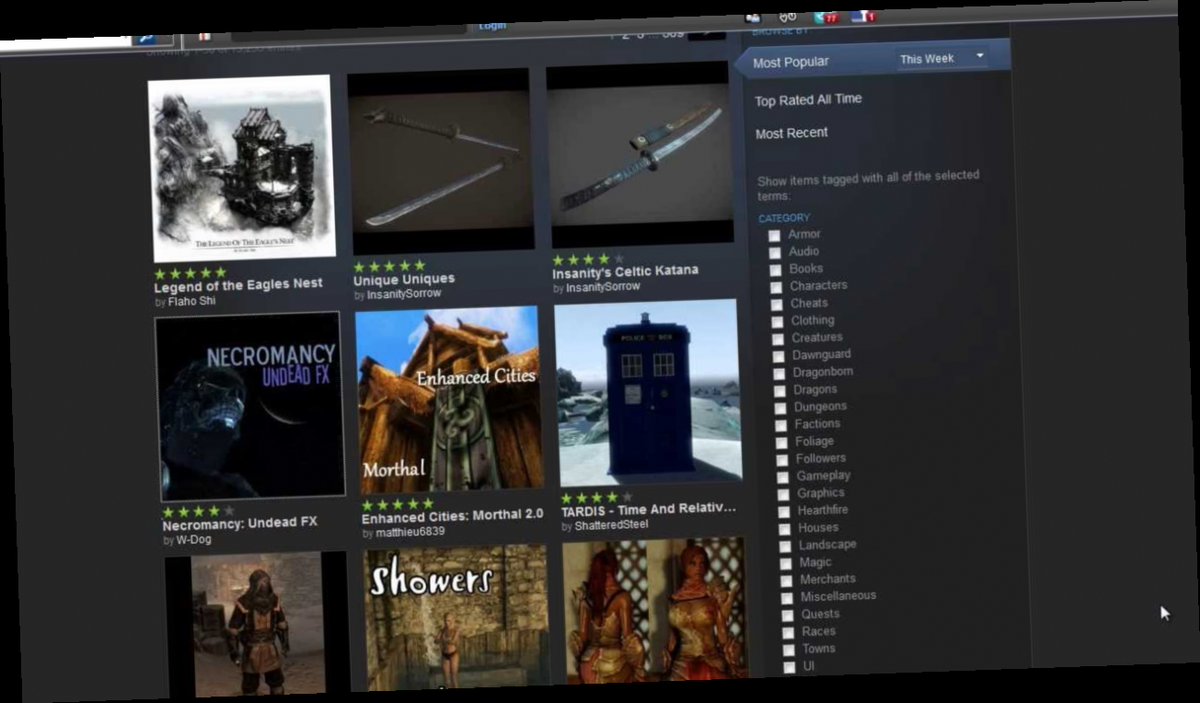Click the TARDIS - Time And Relativ... title
Viewport: 1200px width, 703px height.
pyautogui.click(x=648, y=509)
